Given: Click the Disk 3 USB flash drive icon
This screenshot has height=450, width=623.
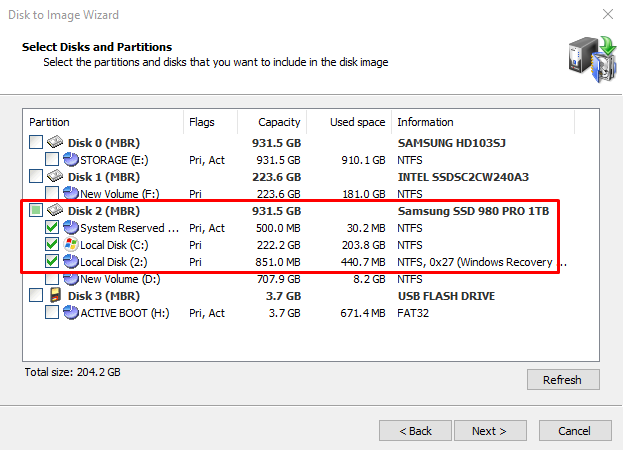Looking at the screenshot, I should tap(55, 295).
